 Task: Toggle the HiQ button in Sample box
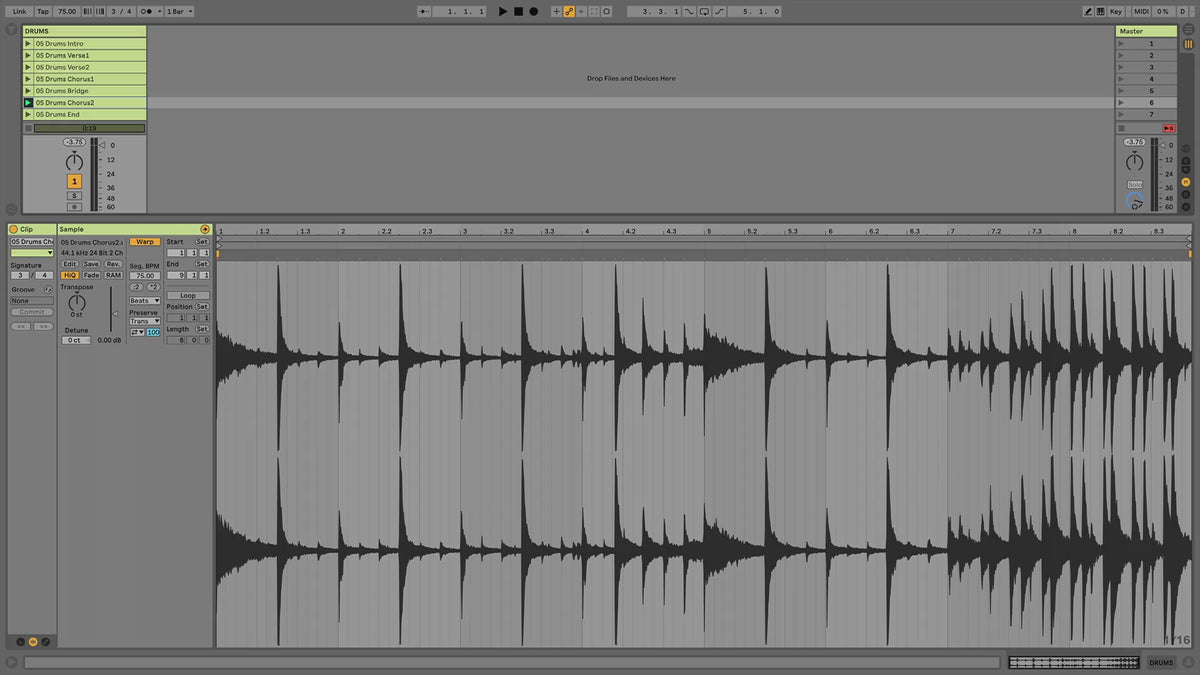click(x=69, y=275)
